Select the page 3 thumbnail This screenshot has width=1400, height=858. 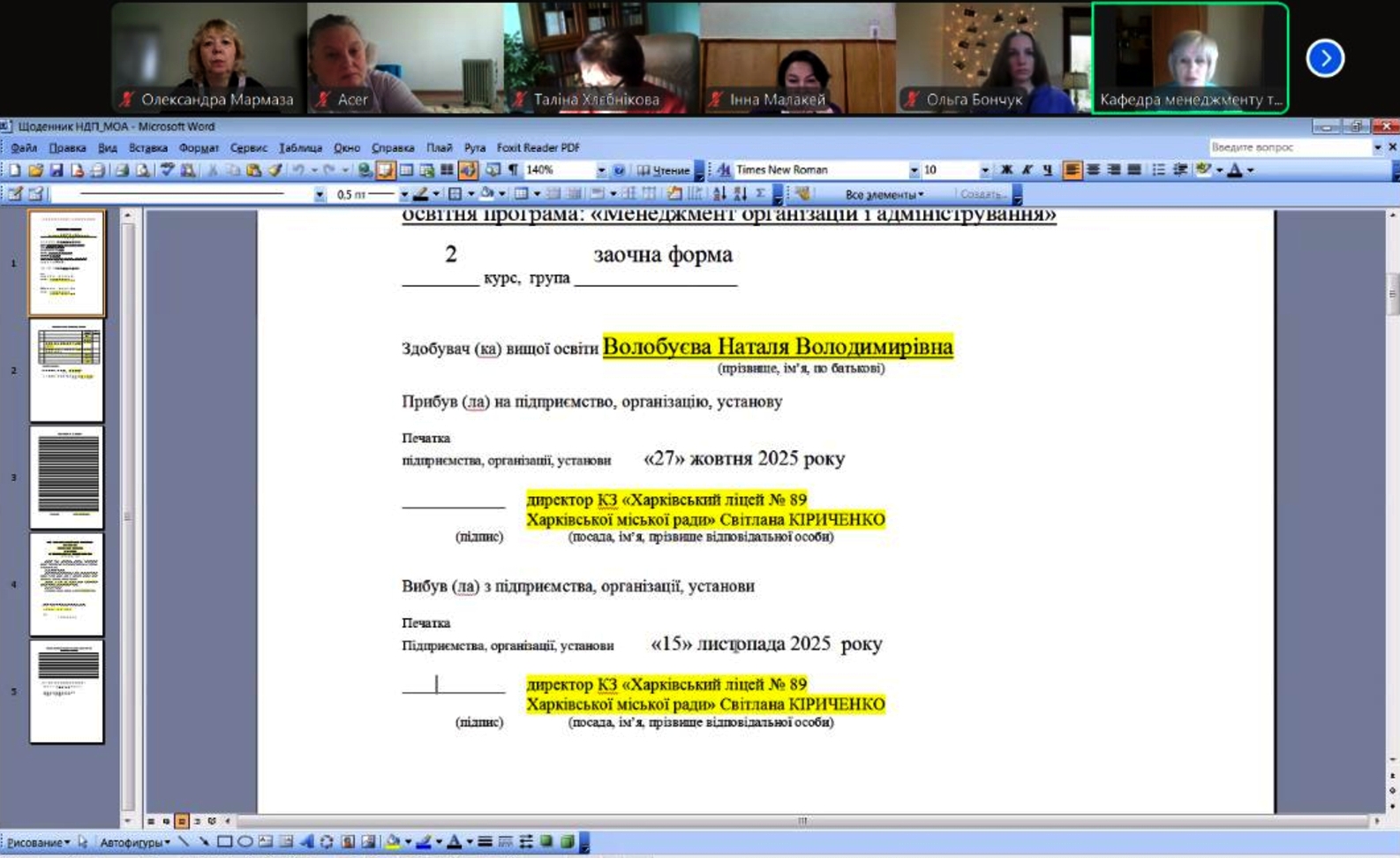pyautogui.click(x=67, y=478)
